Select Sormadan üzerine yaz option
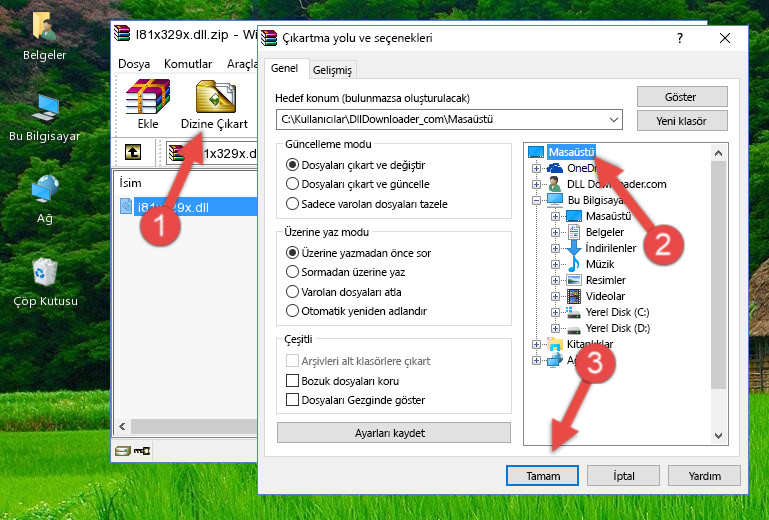The image size is (769, 520). pos(292,272)
